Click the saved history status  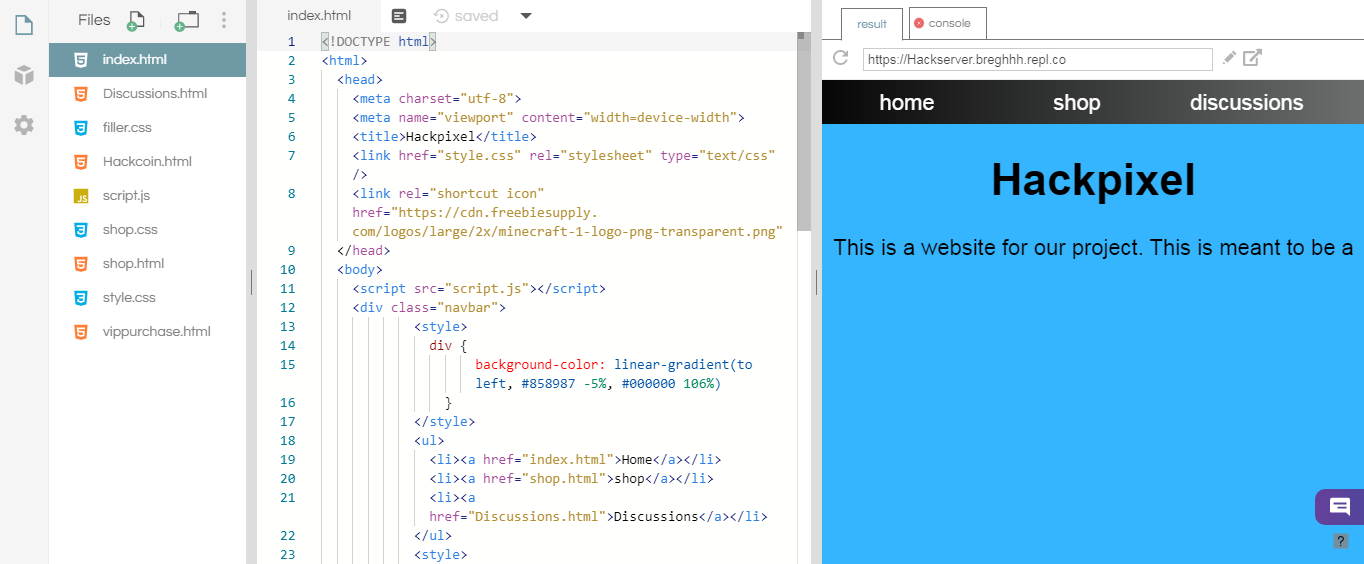point(466,16)
